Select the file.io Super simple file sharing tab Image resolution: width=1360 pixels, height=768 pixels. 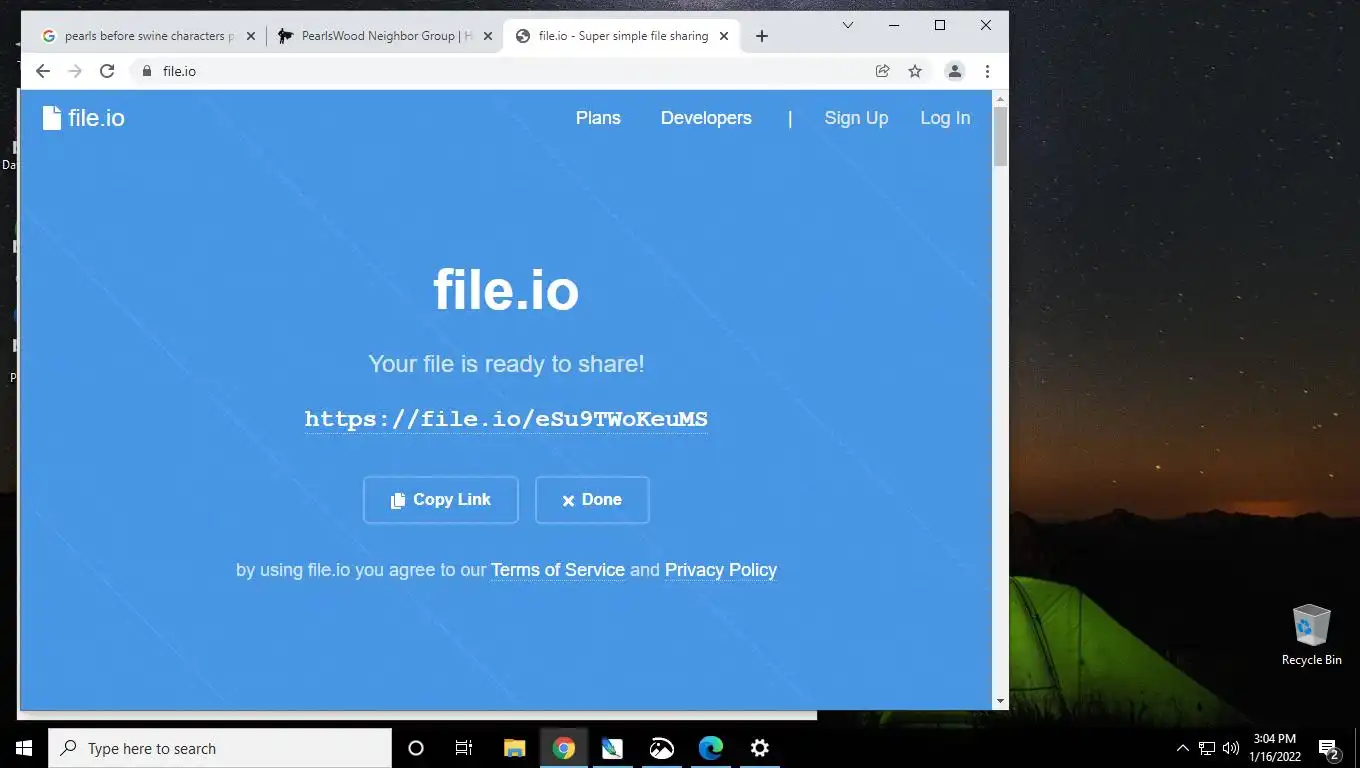pyautogui.click(x=622, y=36)
